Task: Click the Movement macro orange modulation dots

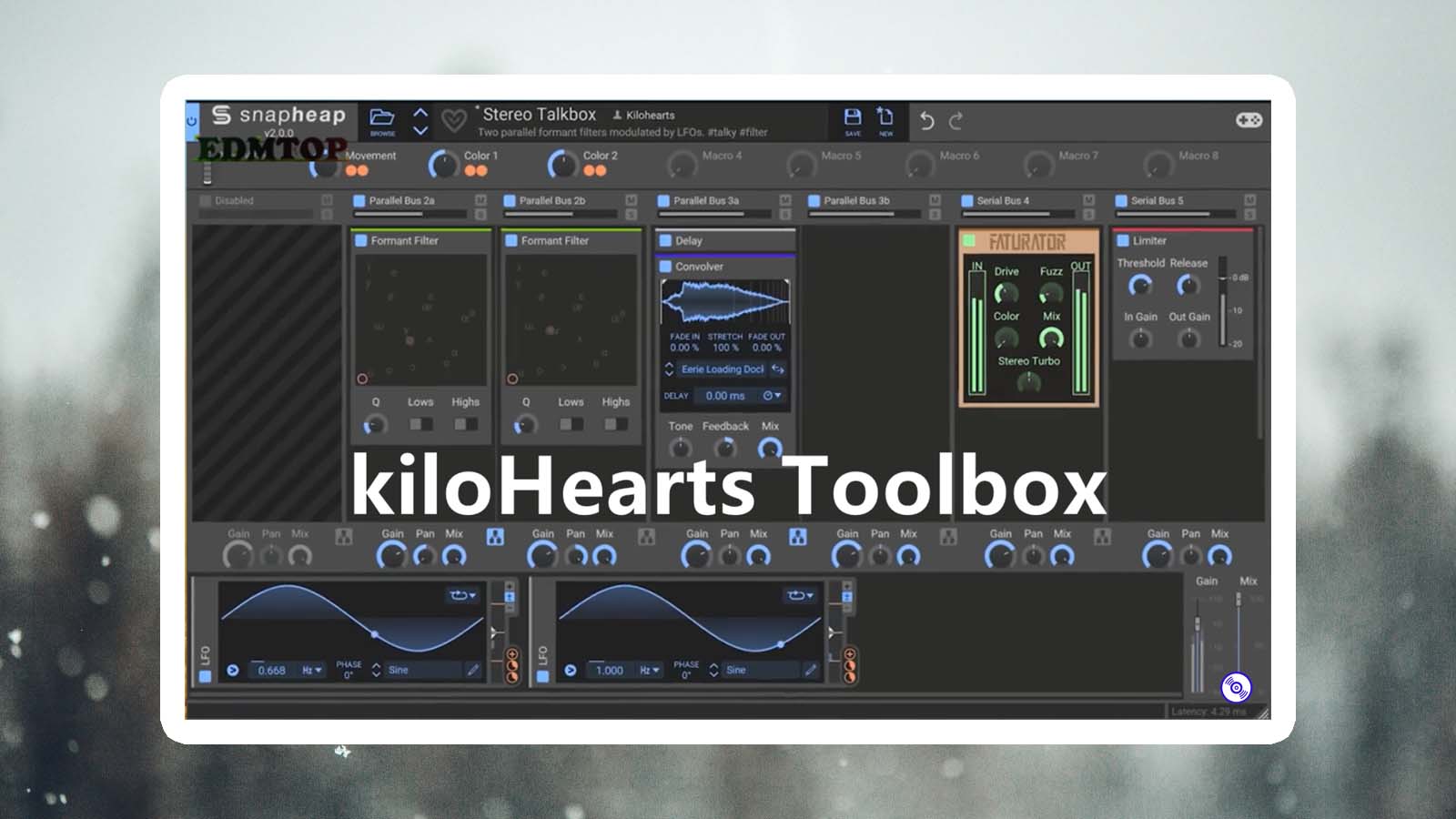Action: 357,171
